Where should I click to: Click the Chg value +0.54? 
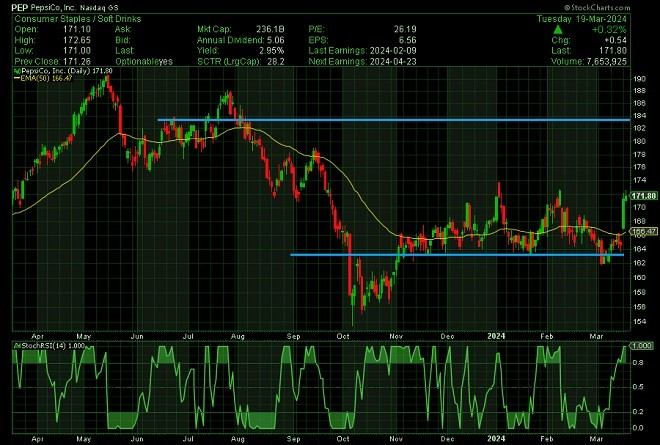615,40
